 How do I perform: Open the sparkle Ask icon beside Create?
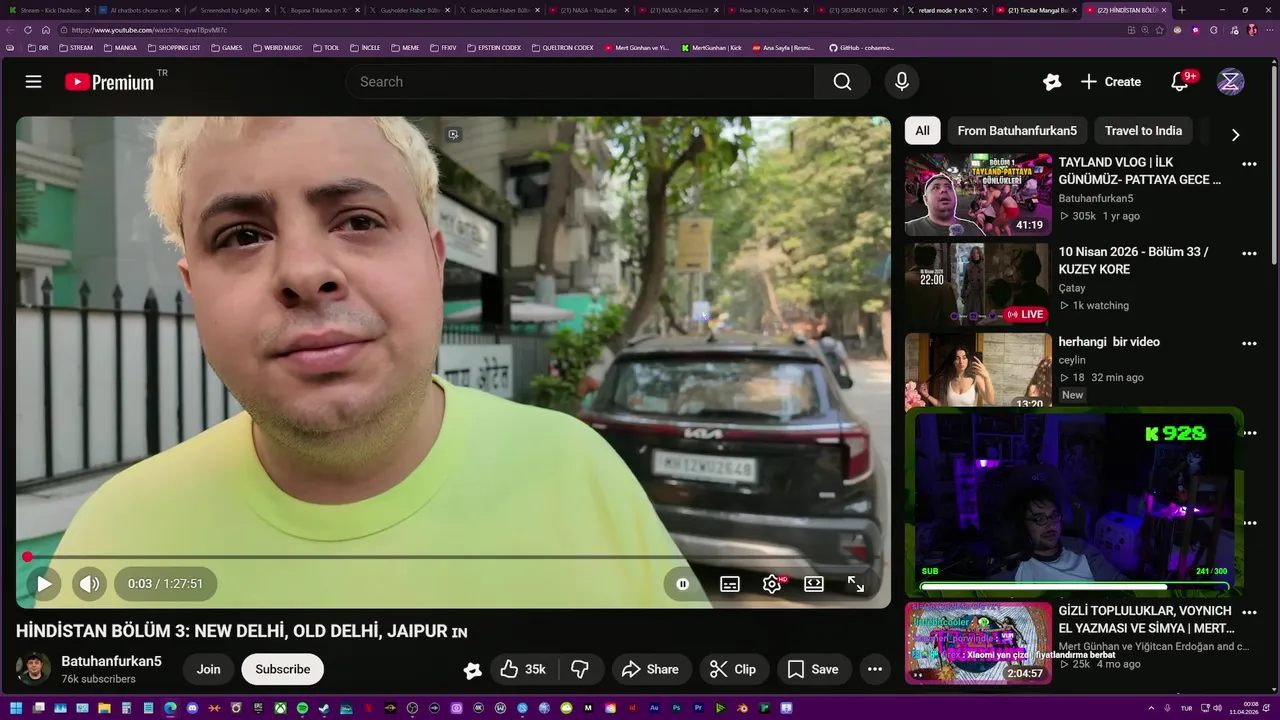tap(1052, 82)
